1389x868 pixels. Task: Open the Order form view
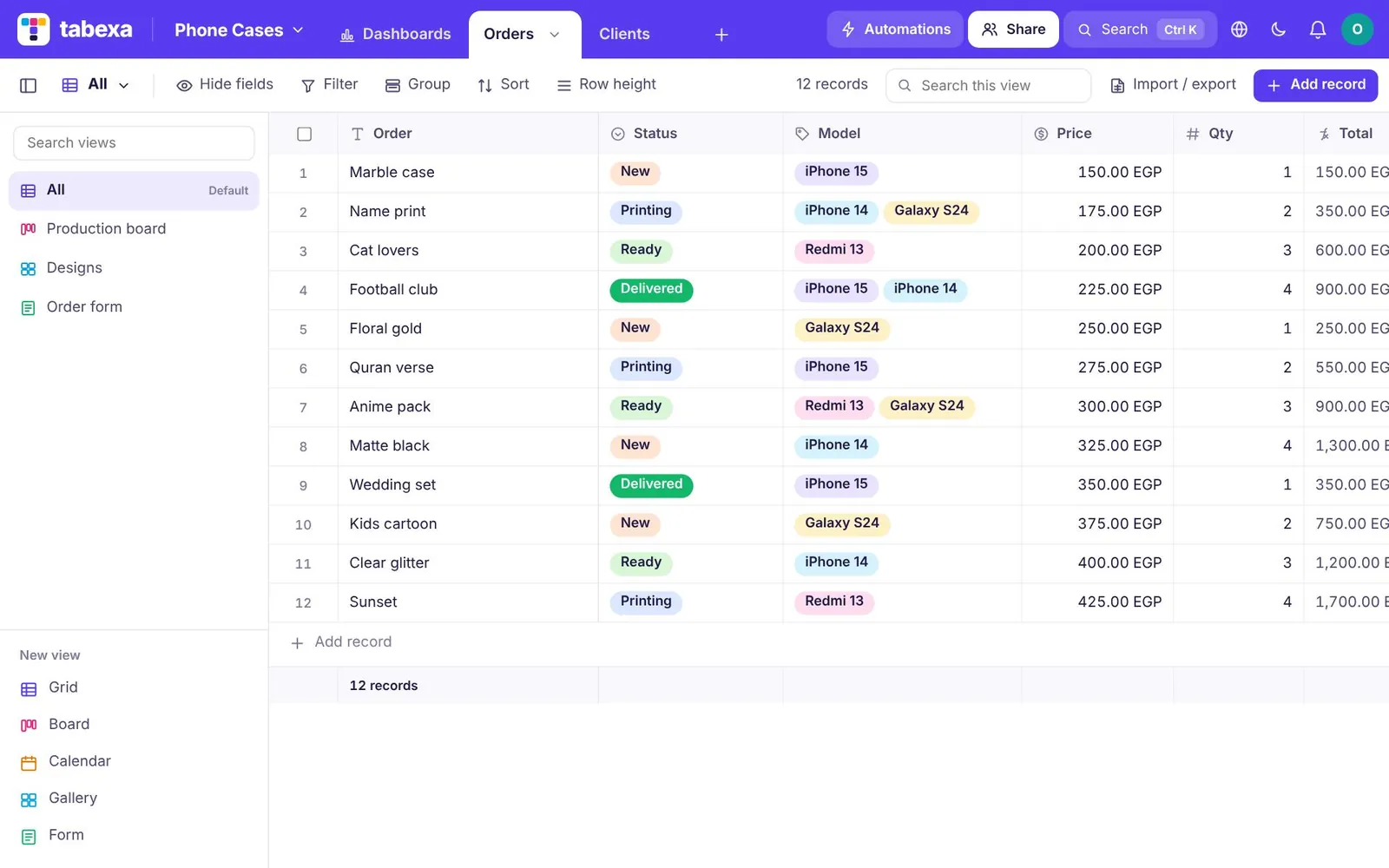point(134,307)
